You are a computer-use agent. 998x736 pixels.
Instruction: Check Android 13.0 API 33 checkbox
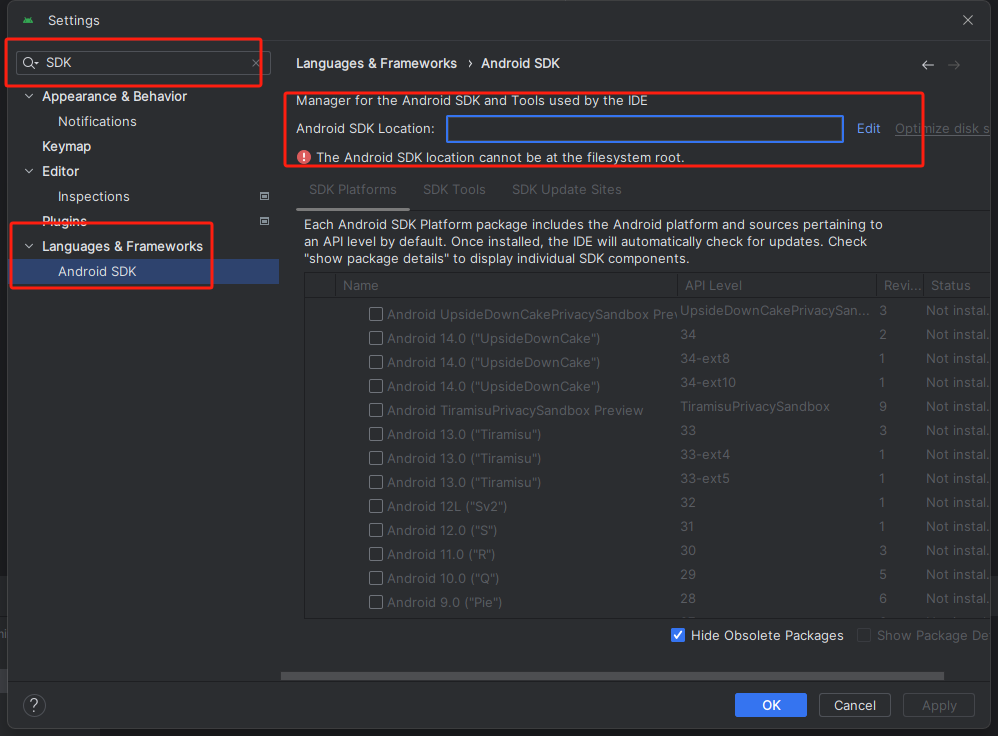(376, 434)
